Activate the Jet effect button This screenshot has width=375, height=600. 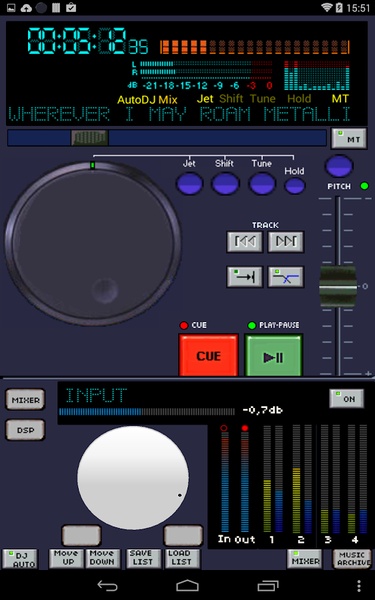tap(189, 184)
